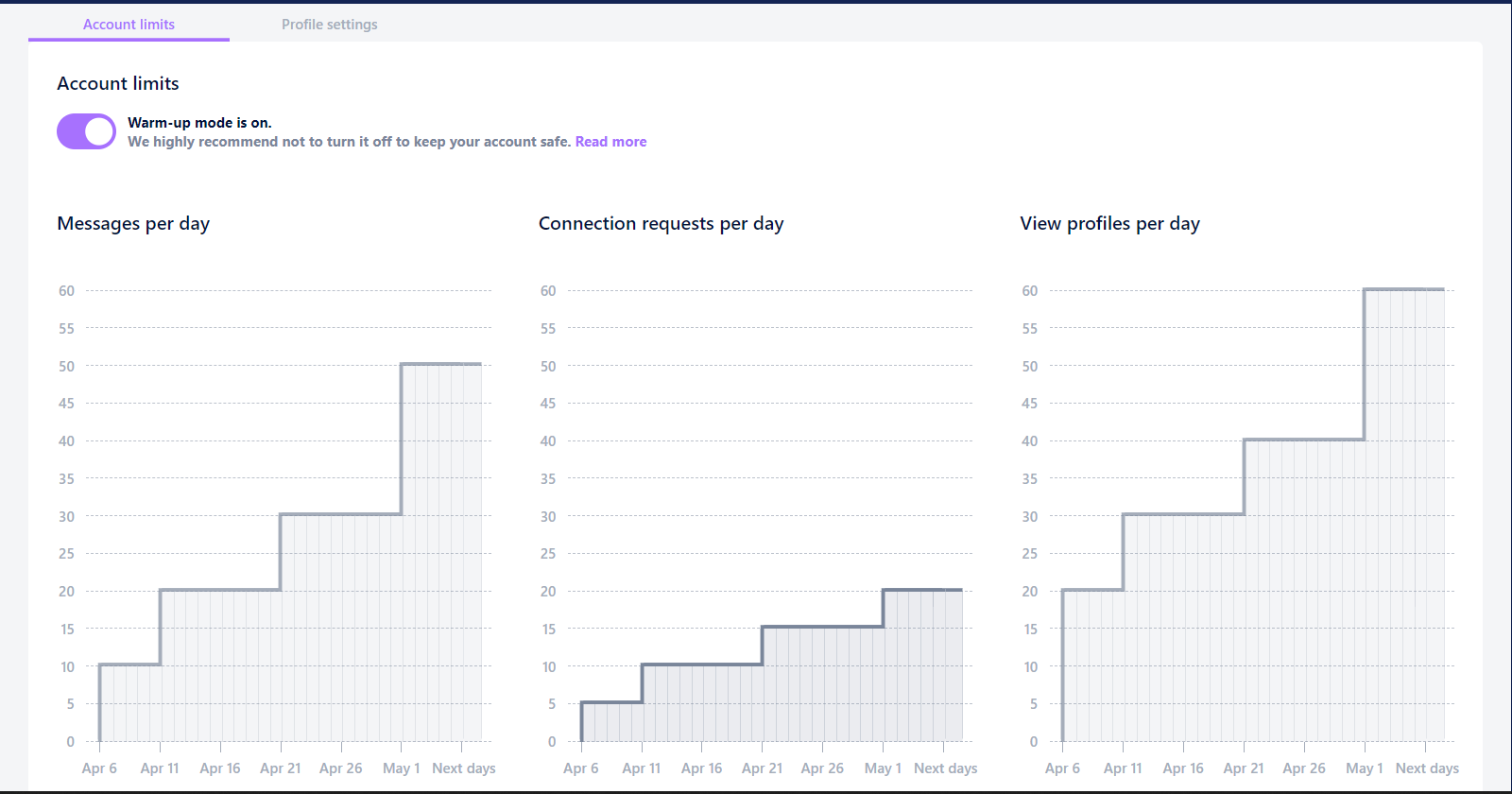Viewport: 1512px width, 794px height.
Task: Click the Account limits section heading
Action: 118,83
